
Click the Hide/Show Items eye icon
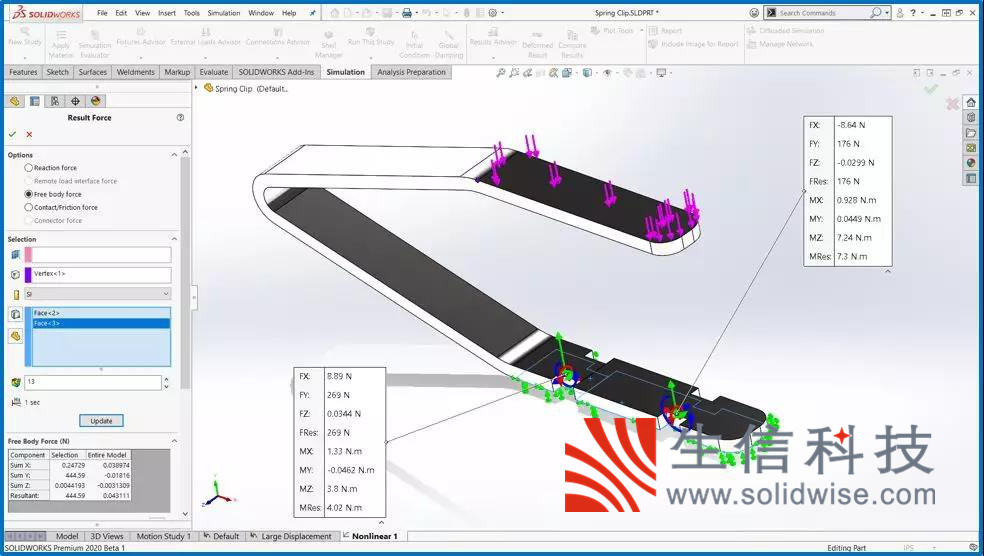pos(607,73)
